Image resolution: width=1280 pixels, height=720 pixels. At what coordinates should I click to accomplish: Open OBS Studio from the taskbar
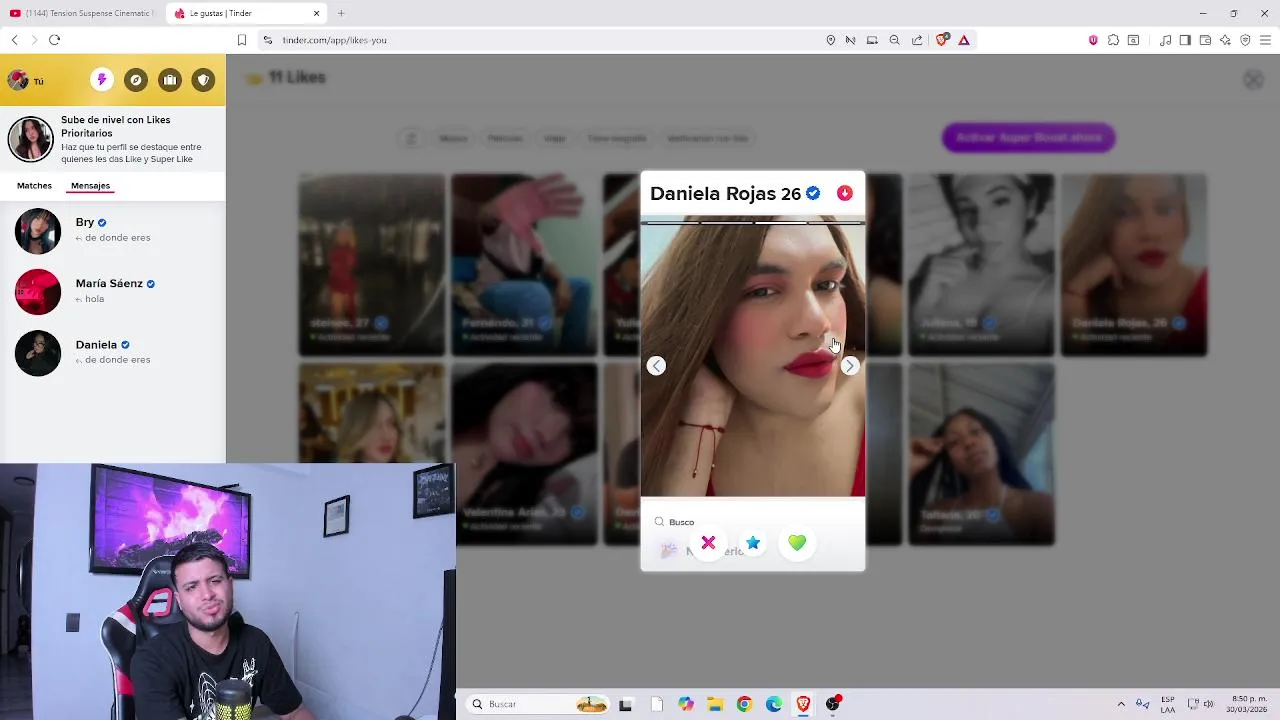pyautogui.click(x=832, y=704)
